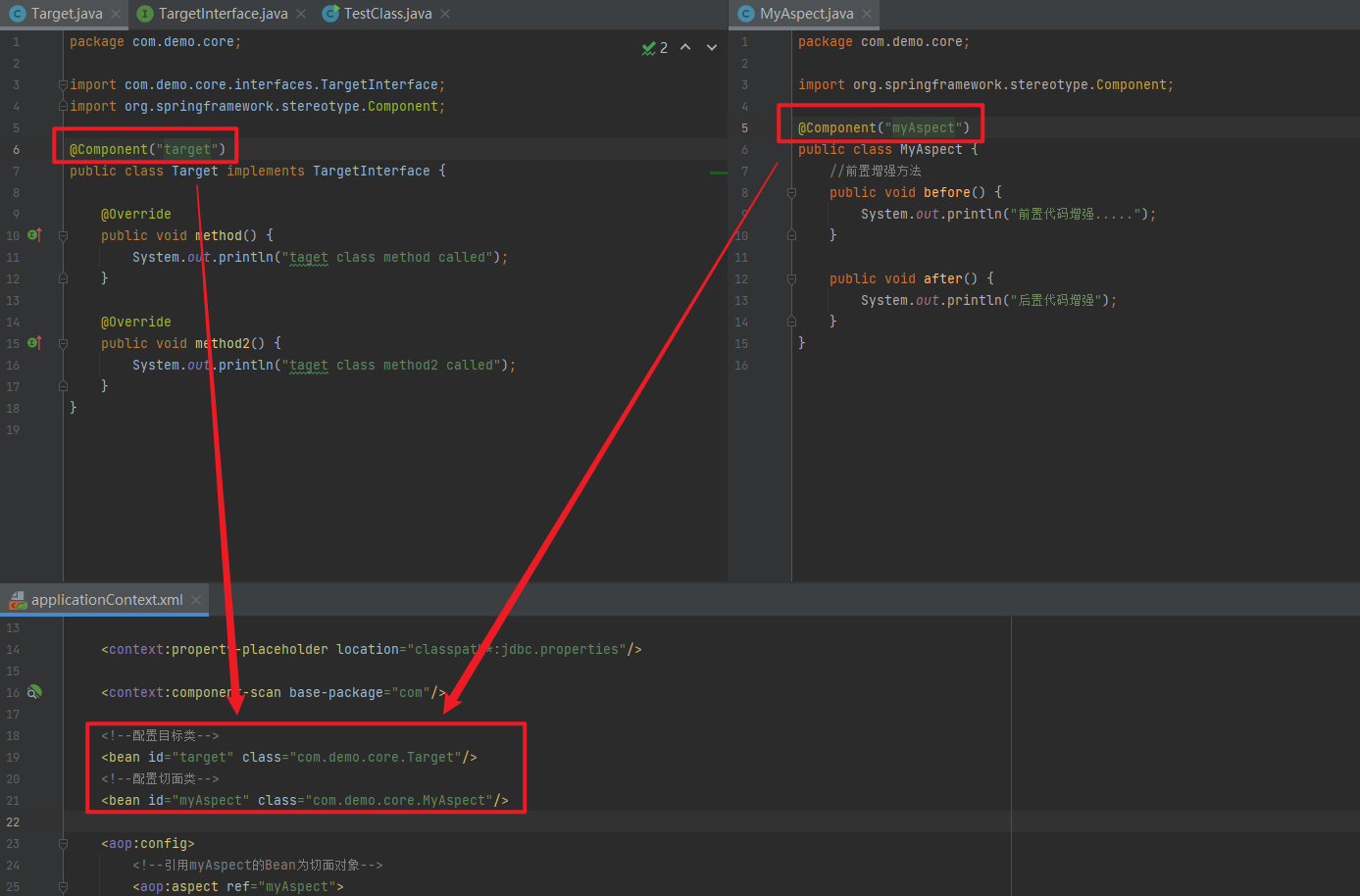Close the Target.java tab
The height and width of the screenshot is (896, 1360).
pos(116,14)
